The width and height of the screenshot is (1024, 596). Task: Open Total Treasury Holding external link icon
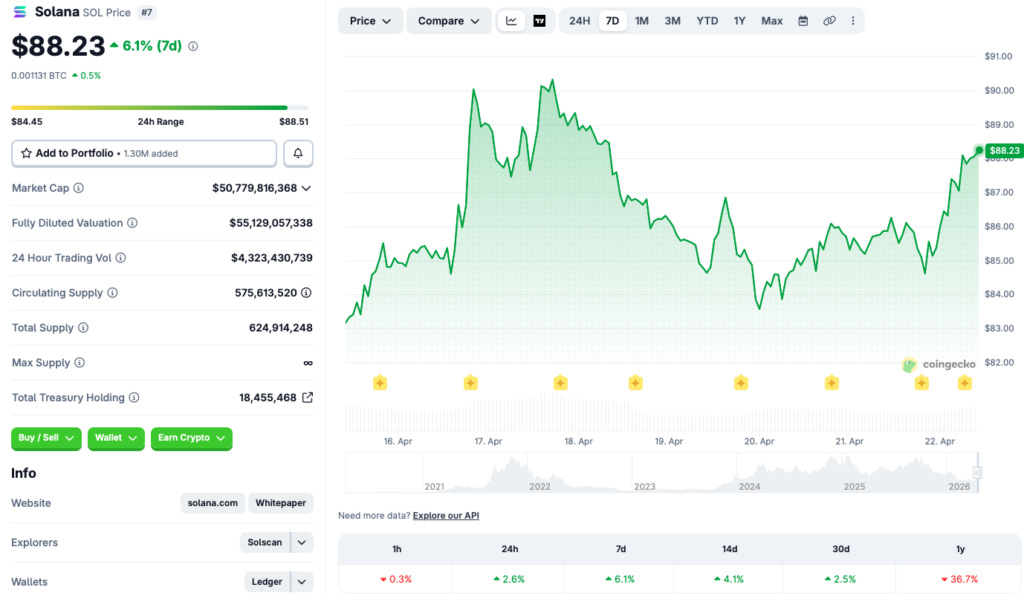click(x=307, y=398)
